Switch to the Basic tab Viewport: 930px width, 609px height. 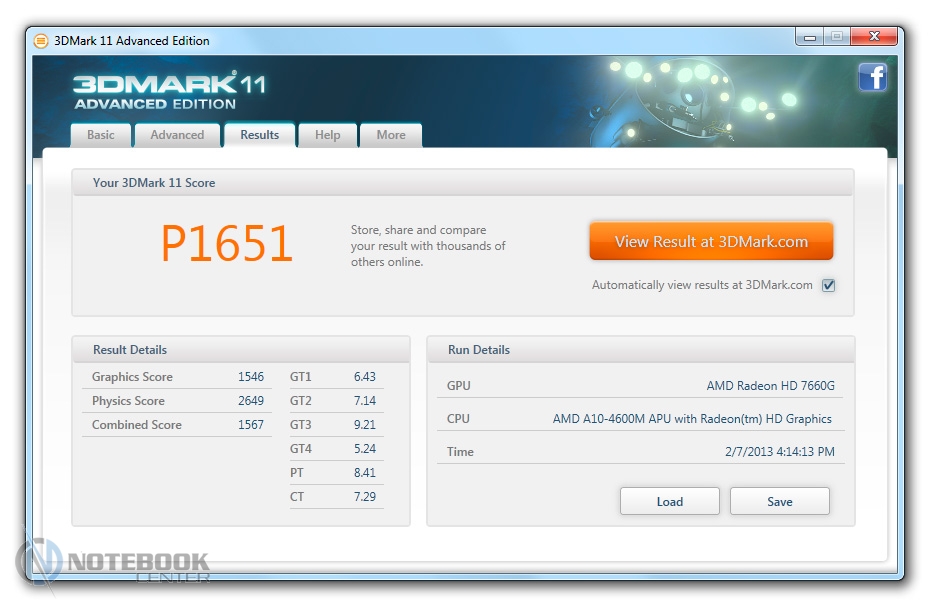(x=101, y=135)
